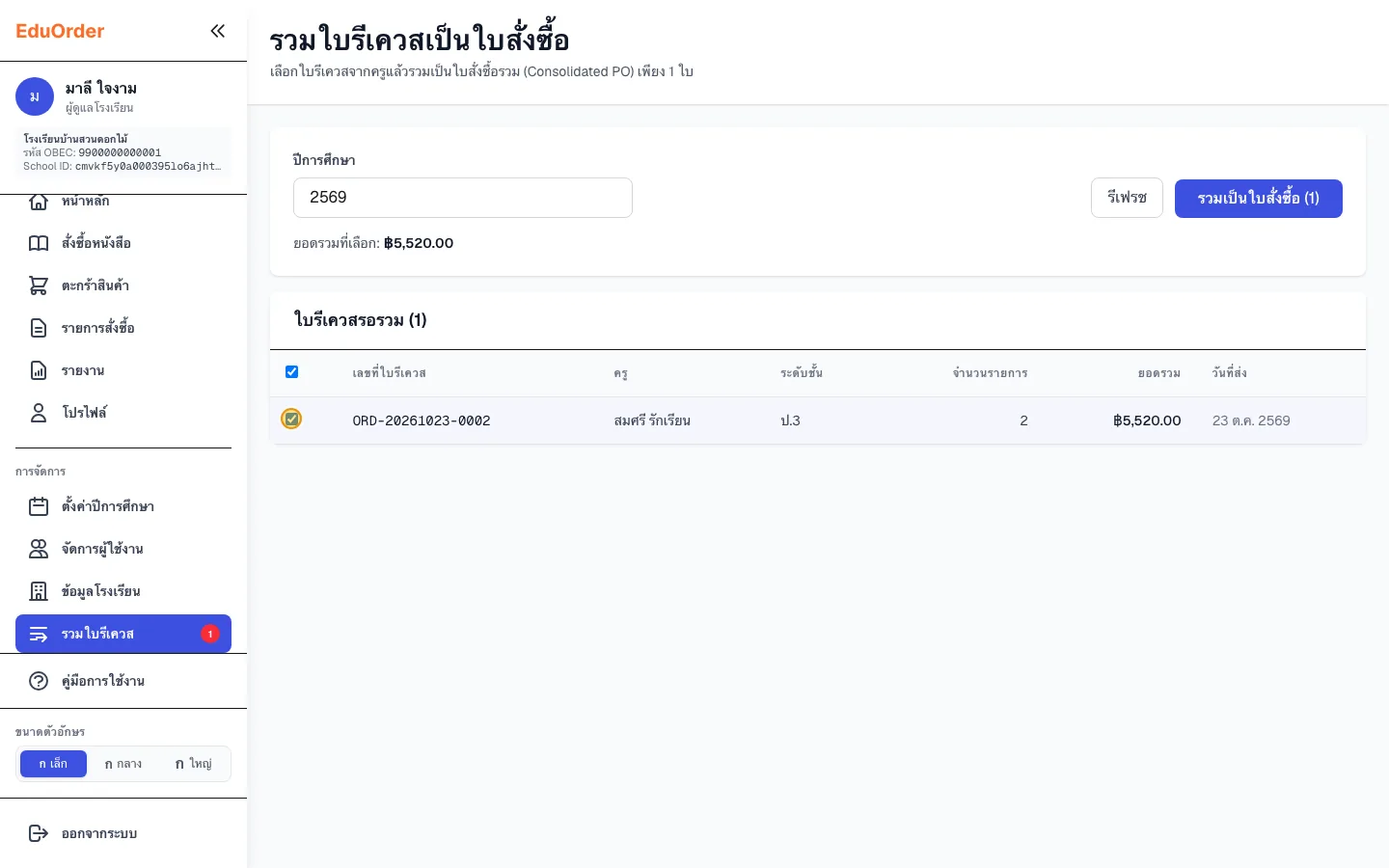Click the calendar icon for ตั้งค่าปีการศึกษา
The width and height of the screenshot is (1389, 868).
pyautogui.click(x=39, y=506)
